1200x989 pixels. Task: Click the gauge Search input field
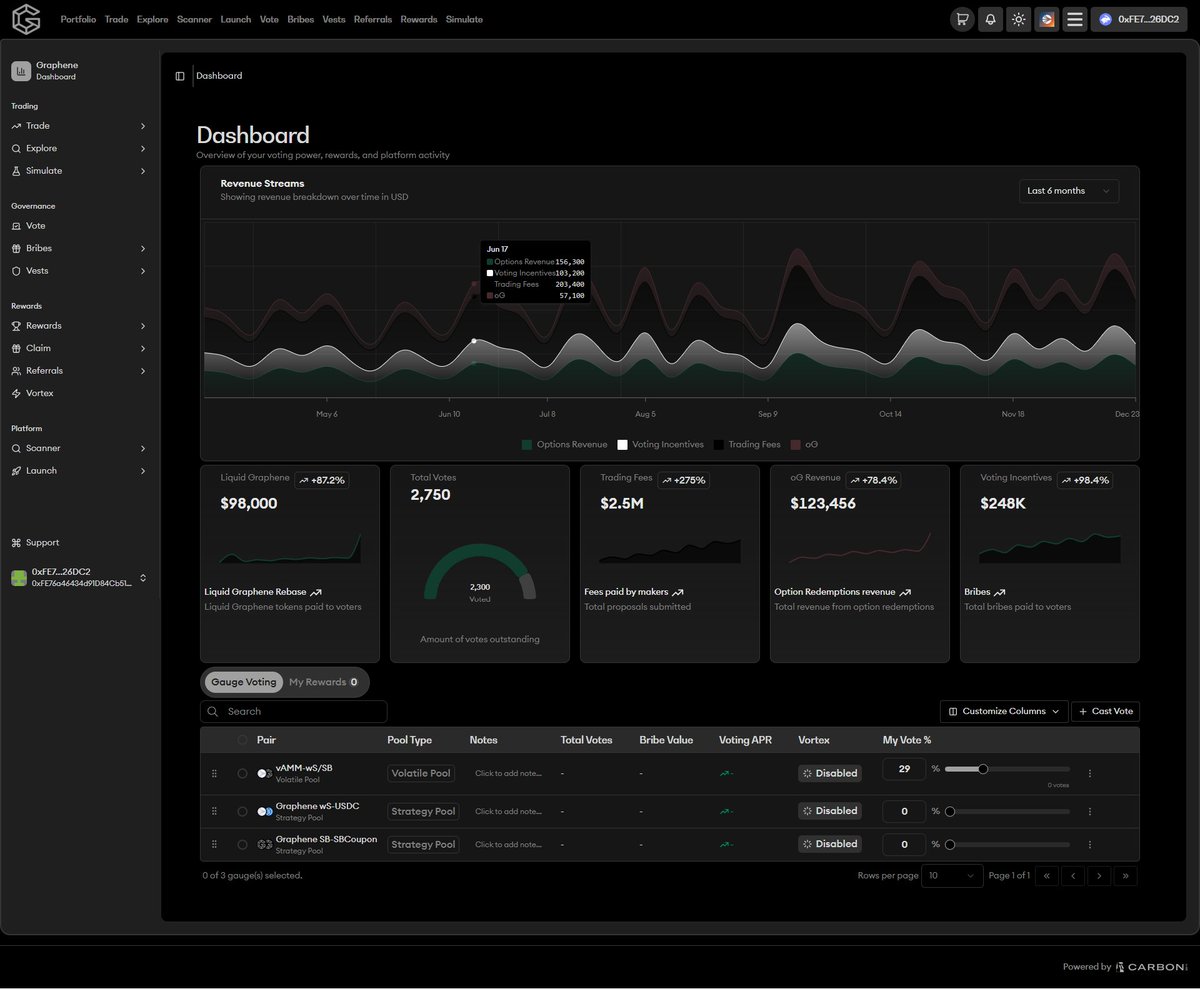pos(294,711)
